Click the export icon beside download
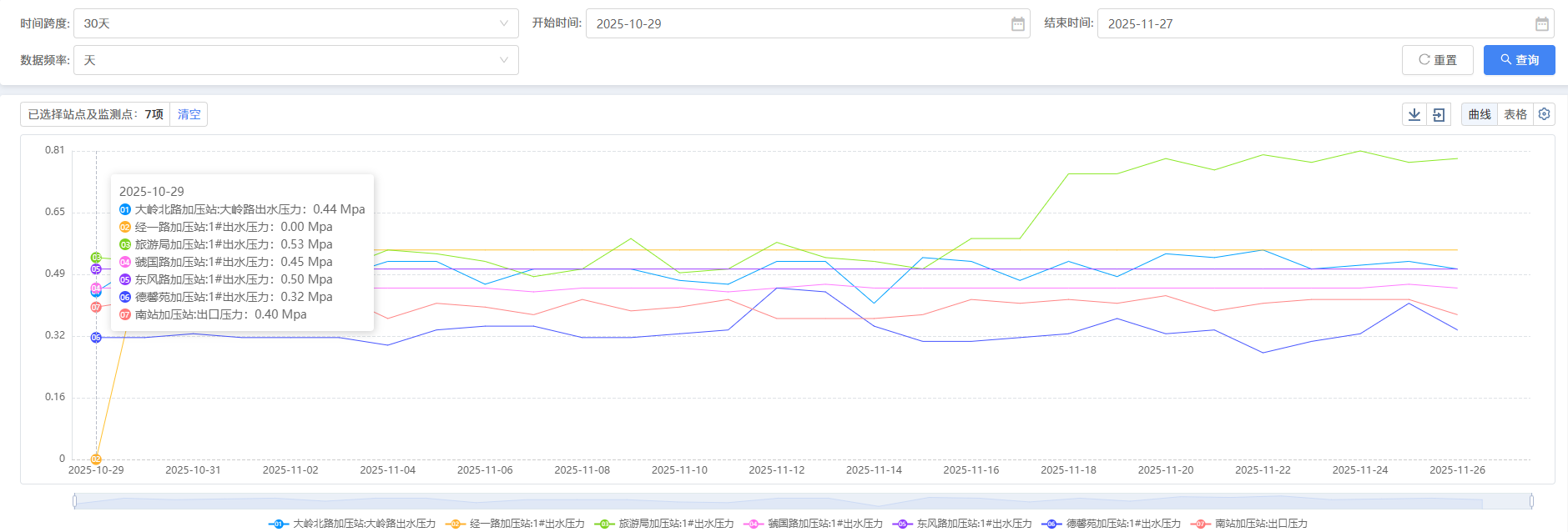 click(x=1439, y=114)
